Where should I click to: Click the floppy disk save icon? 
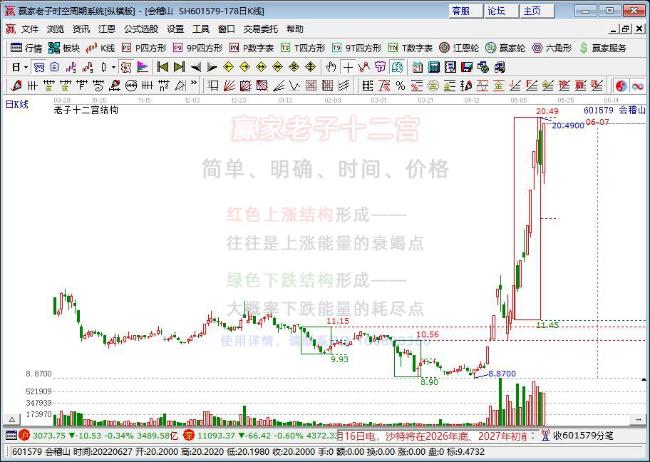(467, 67)
